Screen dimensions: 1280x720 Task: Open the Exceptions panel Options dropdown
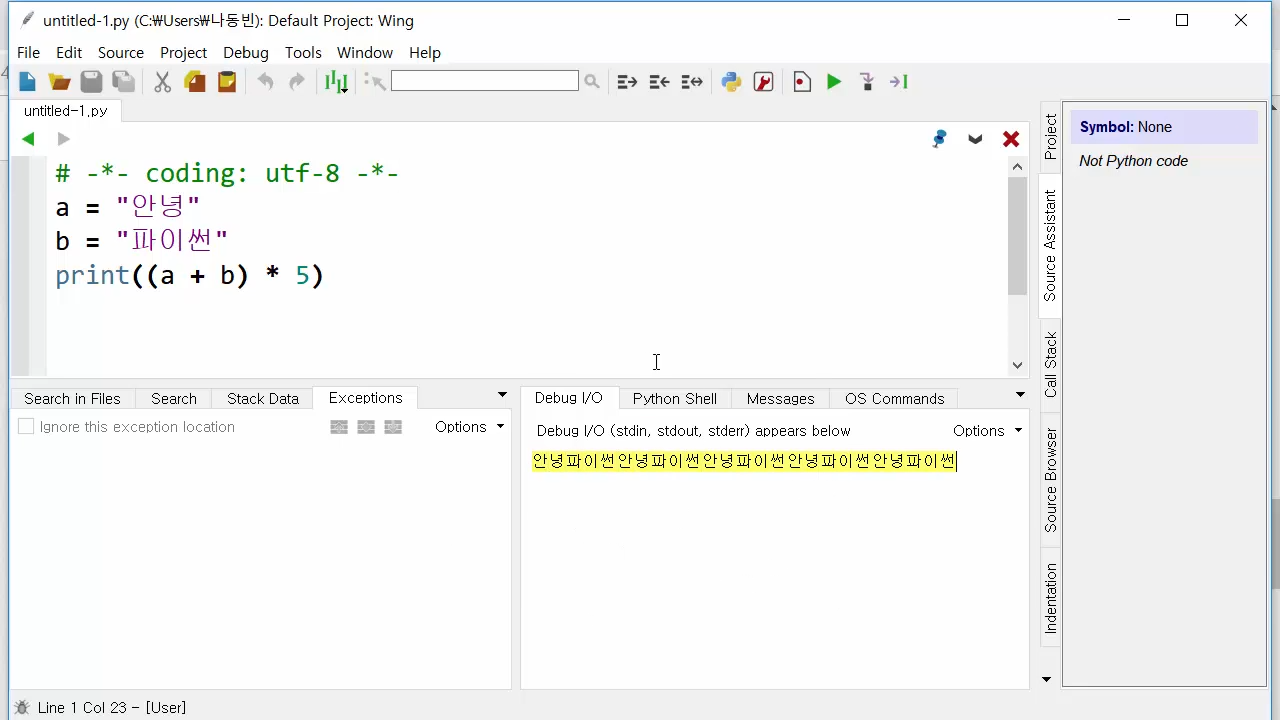point(469,427)
